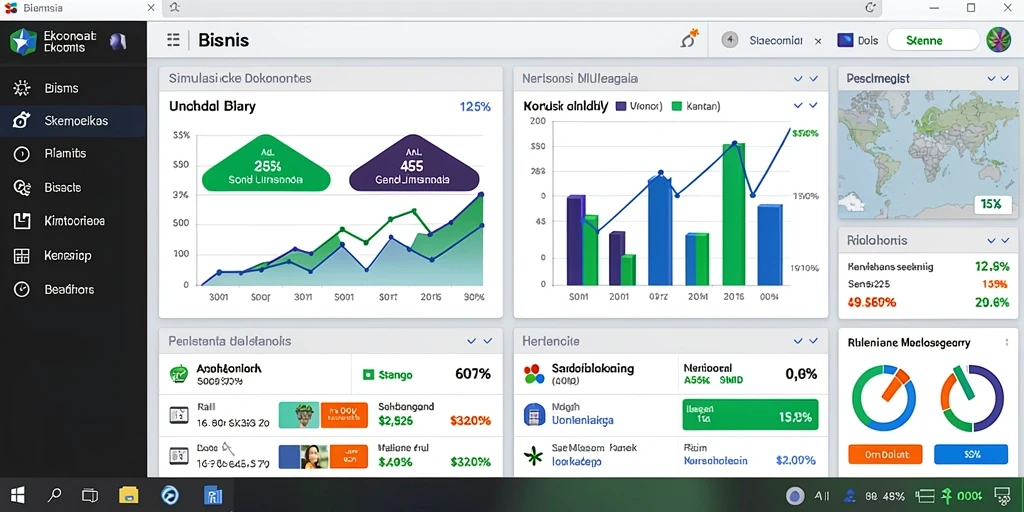This screenshot has width=1024, height=512.
Task: Expand the Pescimegist panel's first chevron
Action: [992, 78]
